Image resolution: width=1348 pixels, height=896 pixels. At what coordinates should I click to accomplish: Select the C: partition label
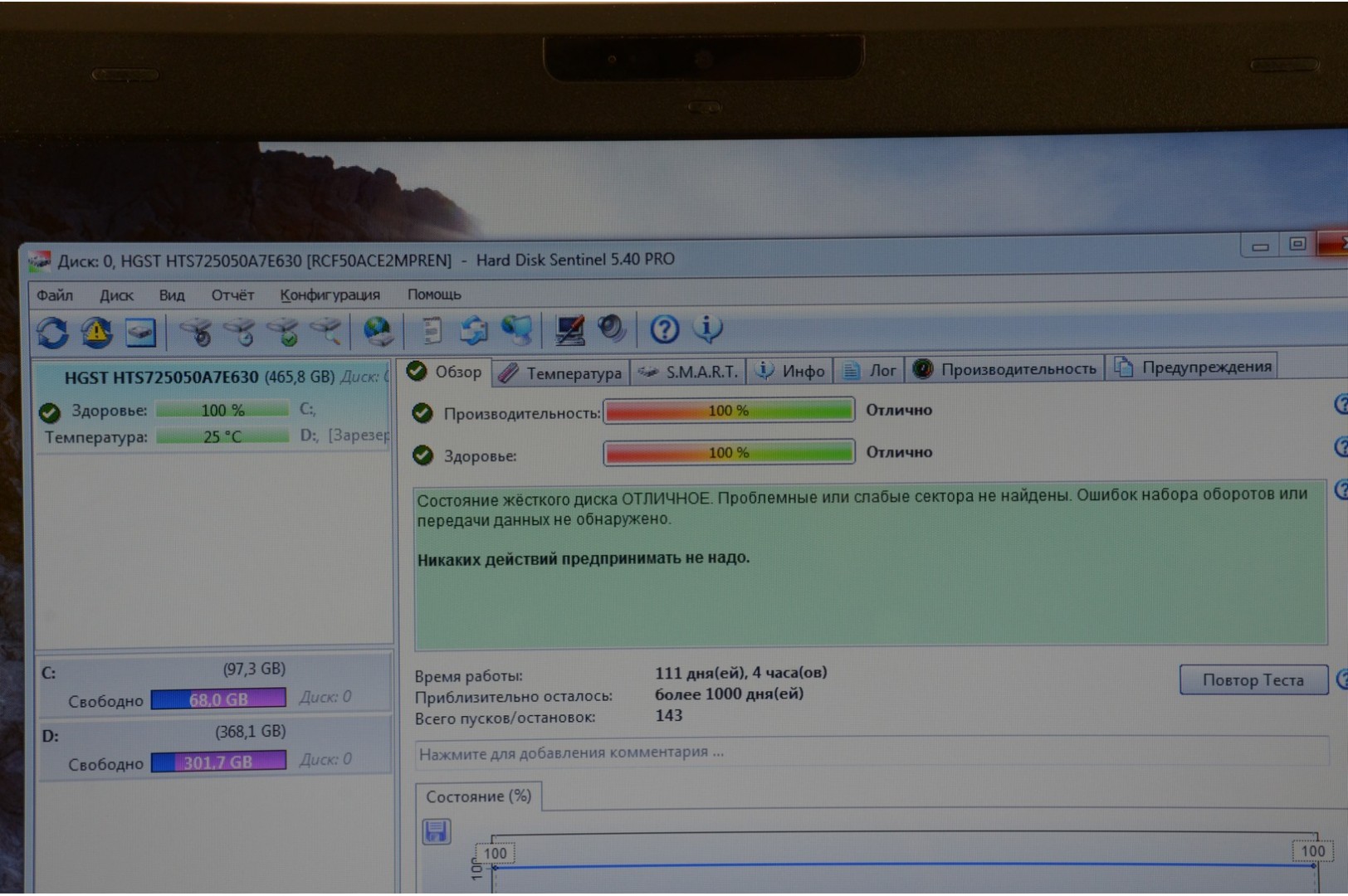(x=49, y=673)
